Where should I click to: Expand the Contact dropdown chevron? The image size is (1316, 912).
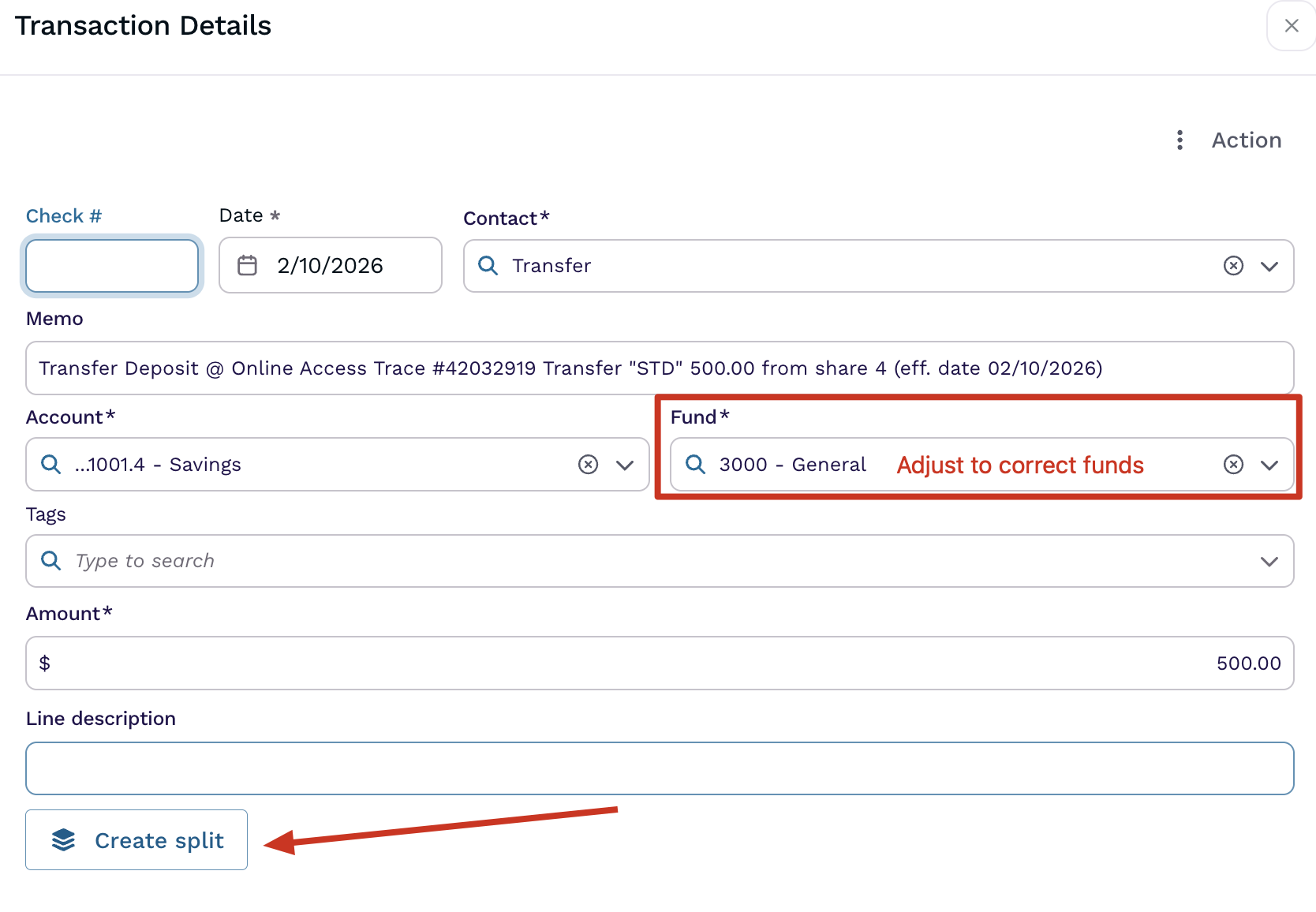pos(1269,266)
